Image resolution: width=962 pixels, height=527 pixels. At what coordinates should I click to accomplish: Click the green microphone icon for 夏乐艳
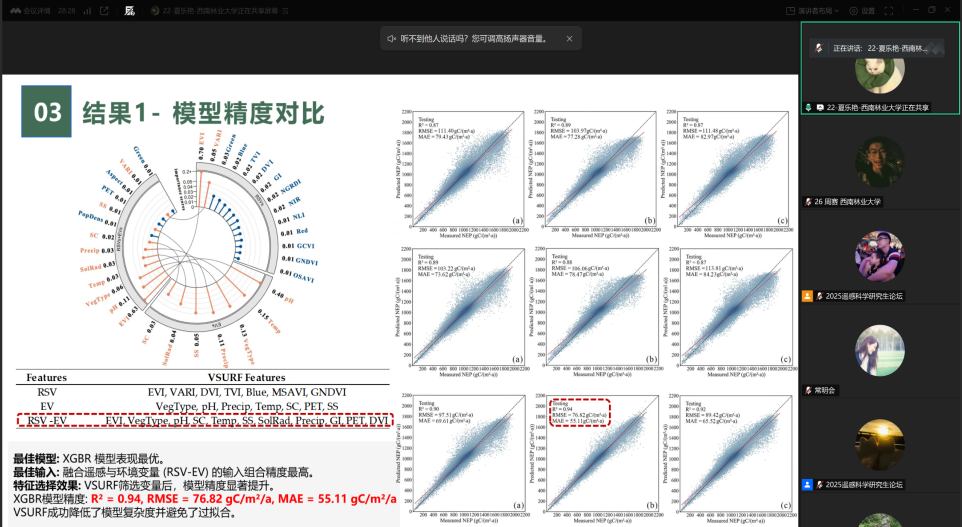click(808, 107)
